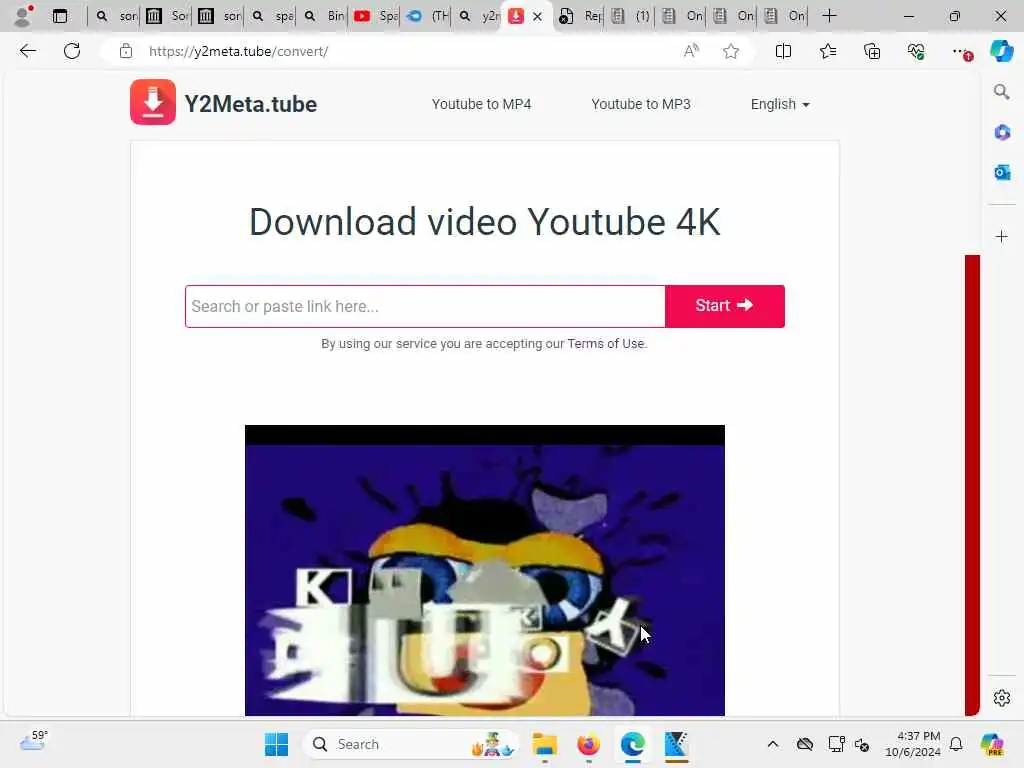
Task: Open the Favorites list icon
Action: pos(827,51)
